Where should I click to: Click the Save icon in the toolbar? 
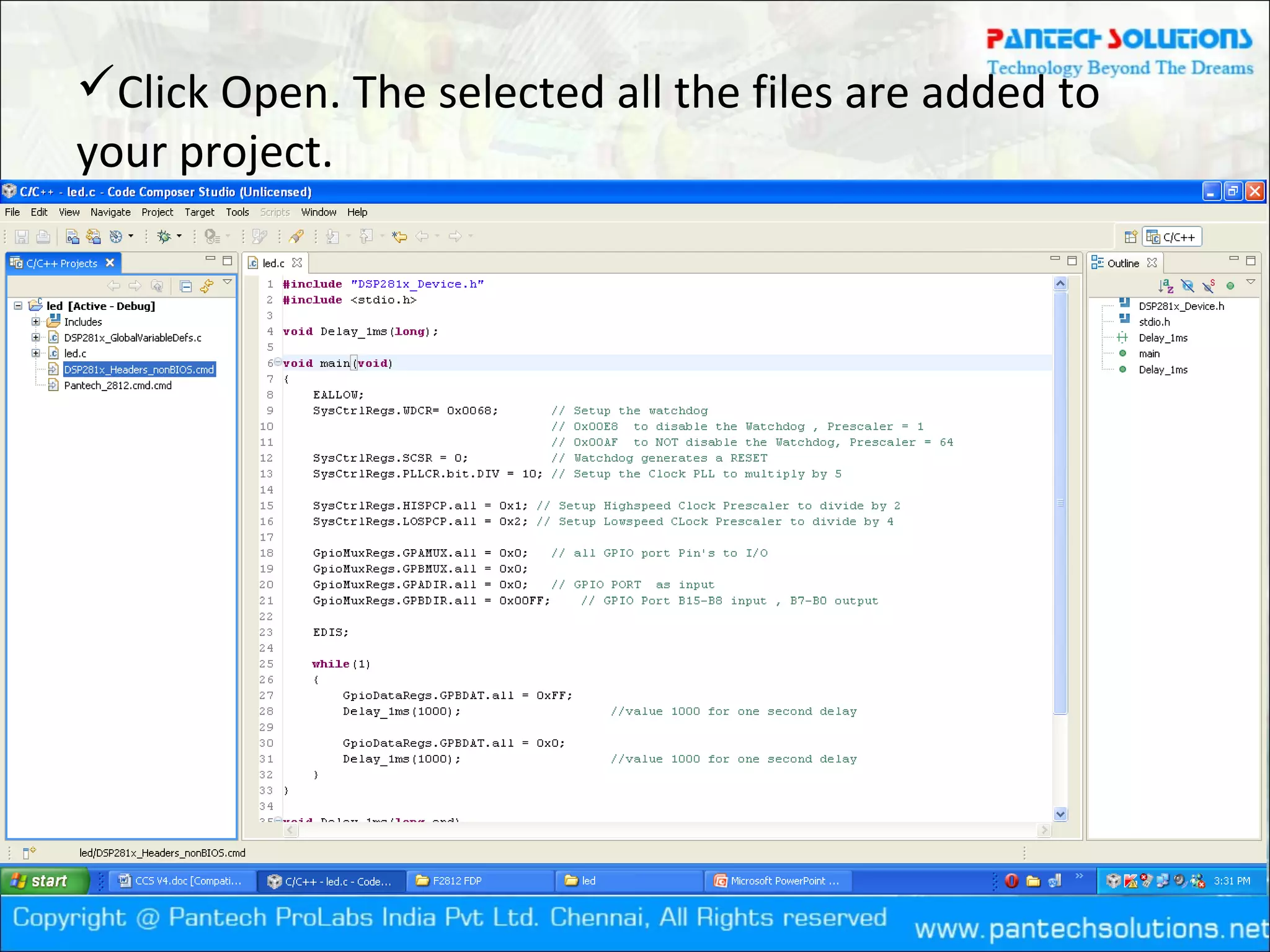(x=22, y=237)
